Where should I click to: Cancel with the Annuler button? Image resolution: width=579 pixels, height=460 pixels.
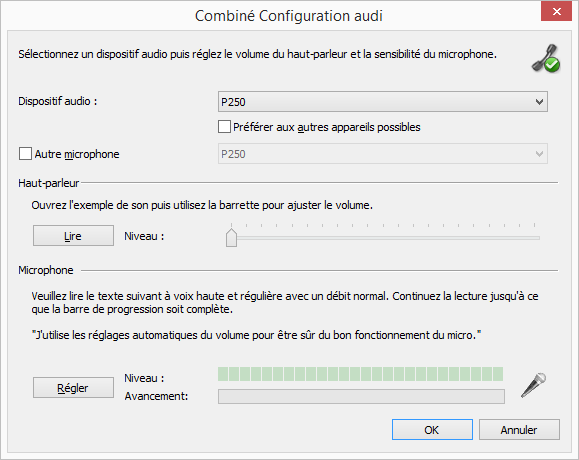pyautogui.click(x=519, y=430)
